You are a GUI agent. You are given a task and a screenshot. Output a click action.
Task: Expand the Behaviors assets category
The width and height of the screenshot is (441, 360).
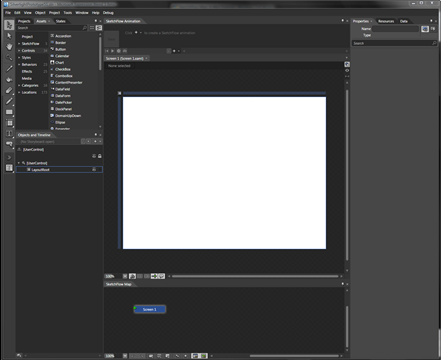[19, 65]
